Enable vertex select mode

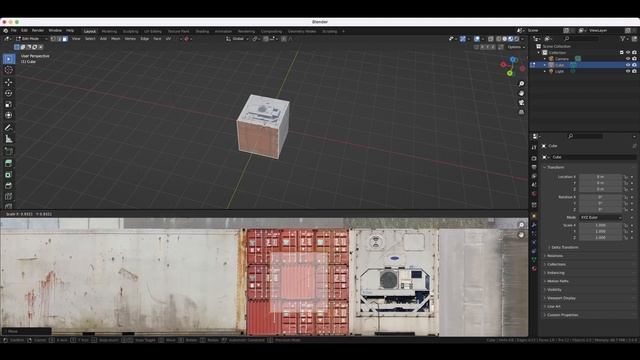(53, 39)
